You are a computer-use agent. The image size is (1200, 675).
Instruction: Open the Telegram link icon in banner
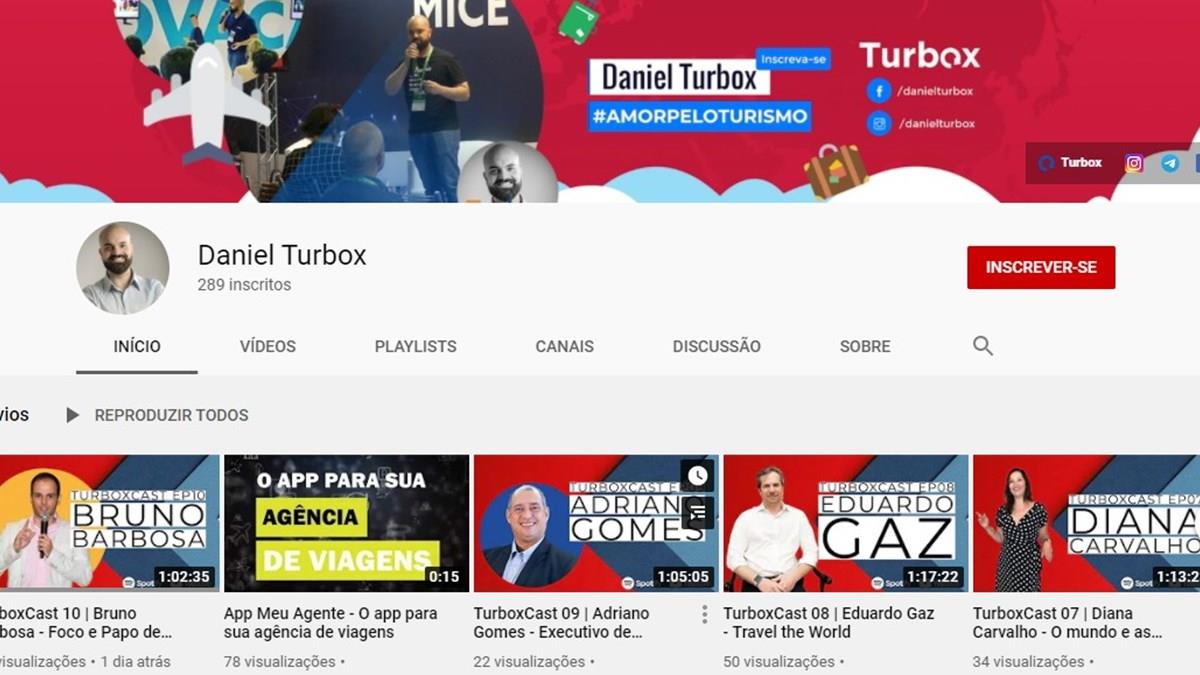tap(1170, 163)
